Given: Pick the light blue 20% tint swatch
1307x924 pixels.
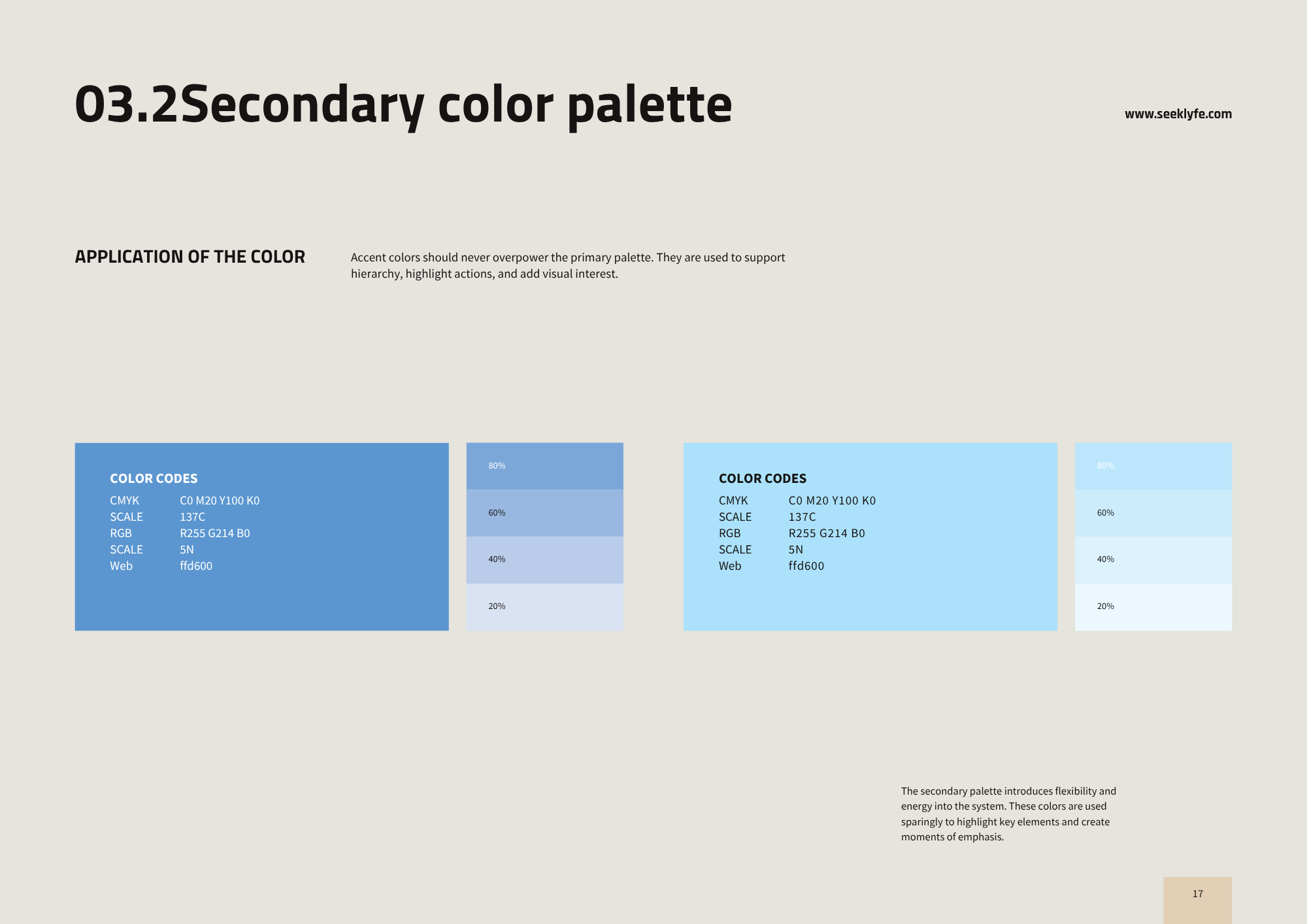Looking at the screenshot, I should (x=1153, y=607).
